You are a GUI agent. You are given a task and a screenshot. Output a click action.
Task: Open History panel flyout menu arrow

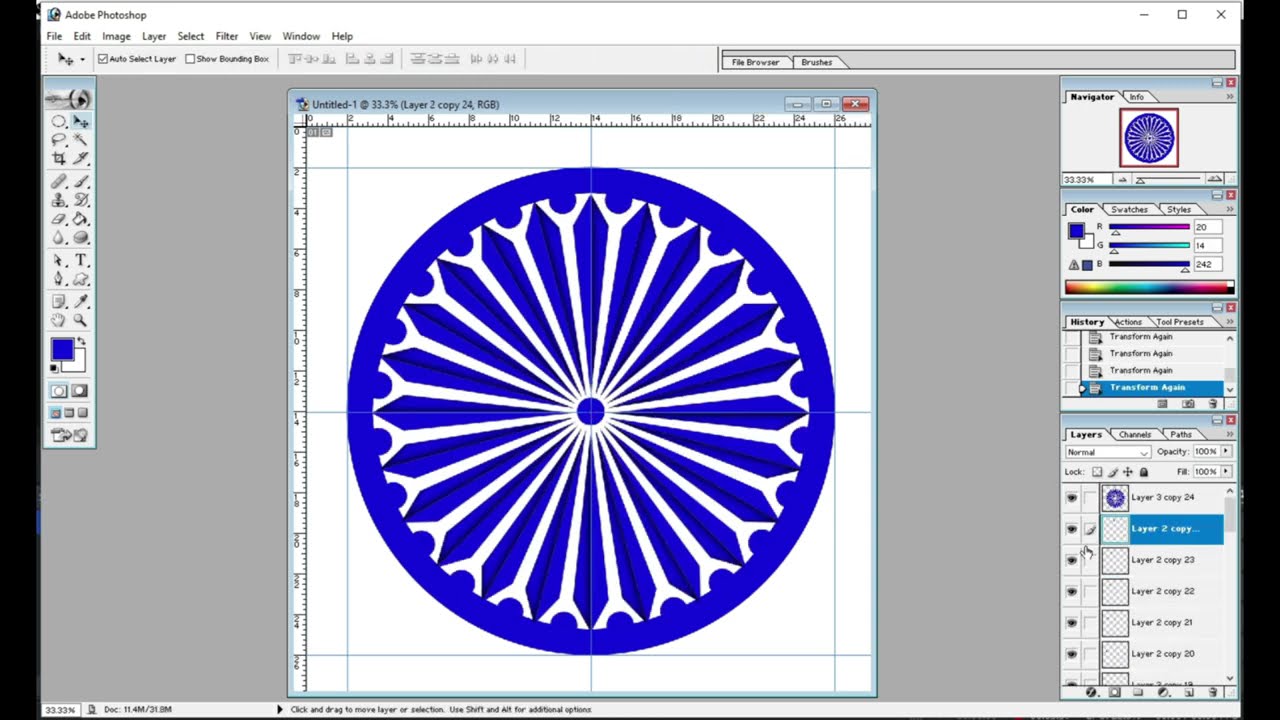pyautogui.click(x=1229, y=322)
